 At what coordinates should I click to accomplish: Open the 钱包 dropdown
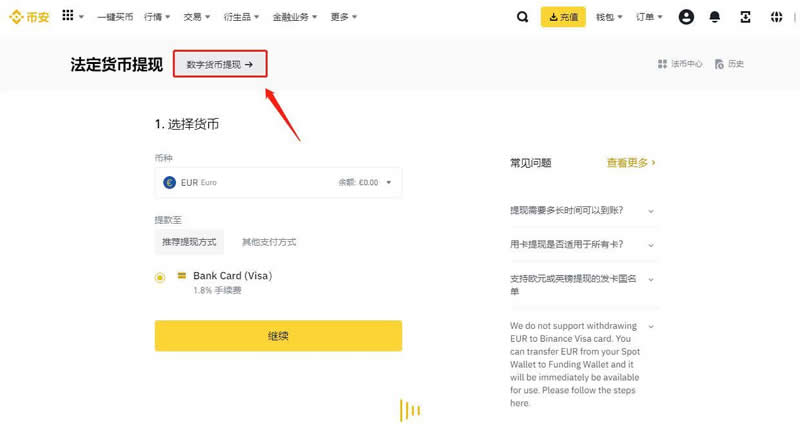click(609, 17)
